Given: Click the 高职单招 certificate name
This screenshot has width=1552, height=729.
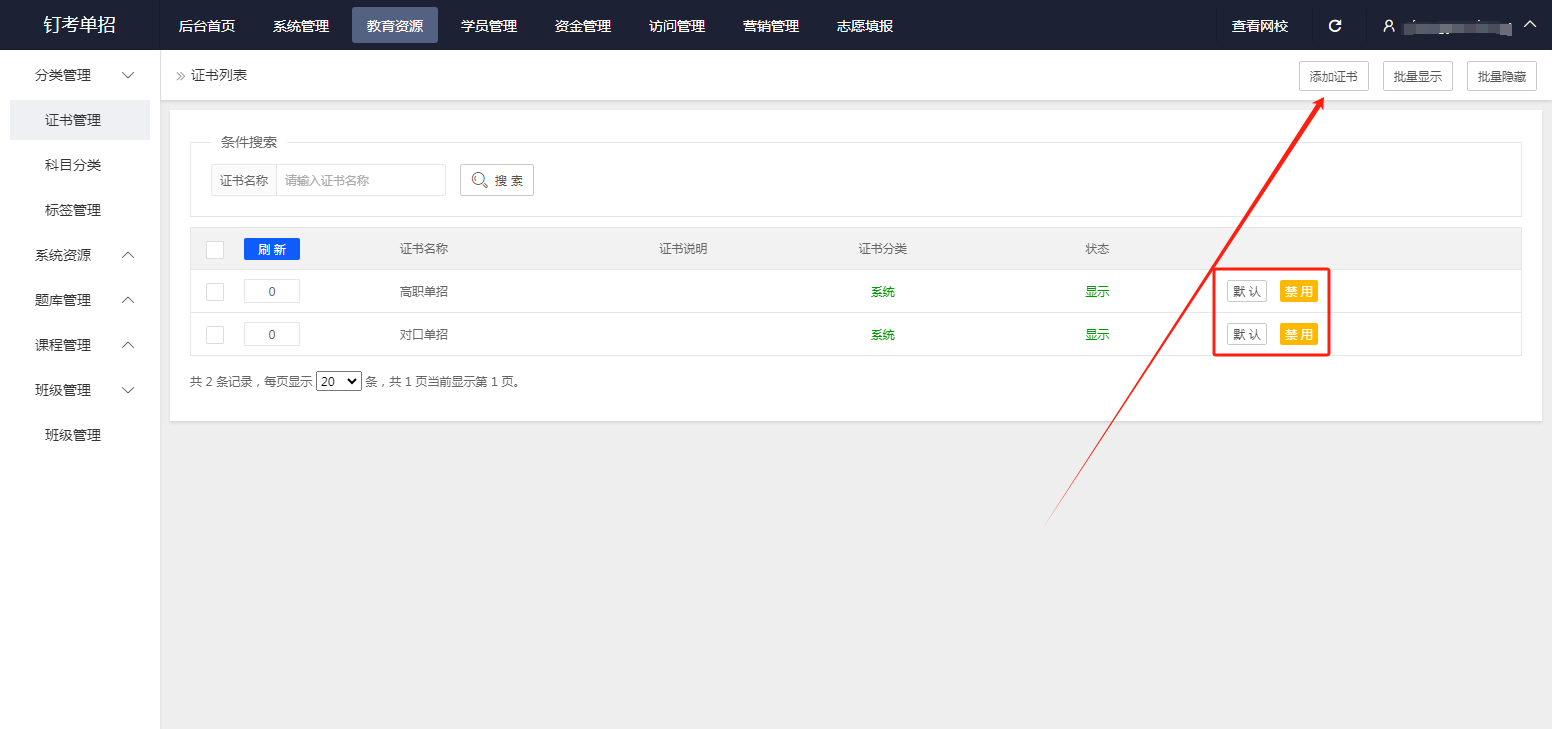Looking at the screenshot, I should point(424,292).
